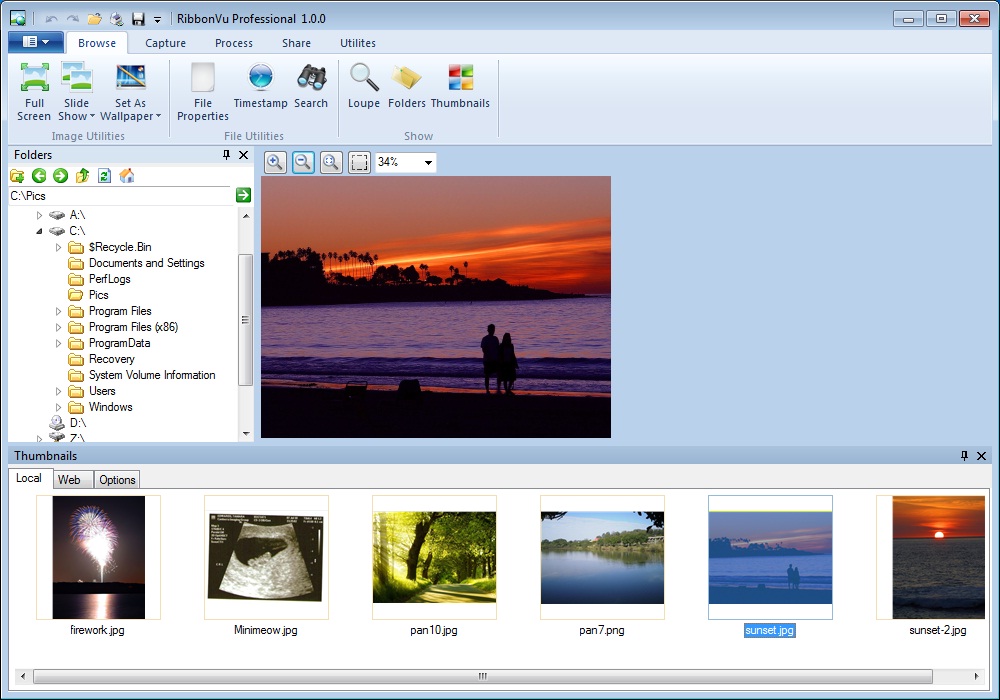The width and height of the screenshot is (1000, 700).
Task: Pin the Folders panel
Action: (x=226, y=155)
